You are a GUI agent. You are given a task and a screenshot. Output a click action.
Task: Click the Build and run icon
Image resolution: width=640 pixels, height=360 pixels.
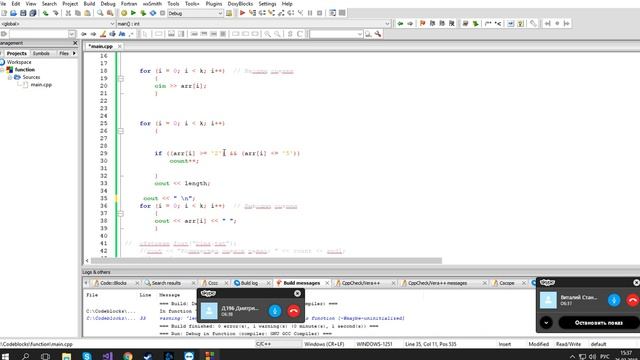pyautogui.click(x=143, y=13)
